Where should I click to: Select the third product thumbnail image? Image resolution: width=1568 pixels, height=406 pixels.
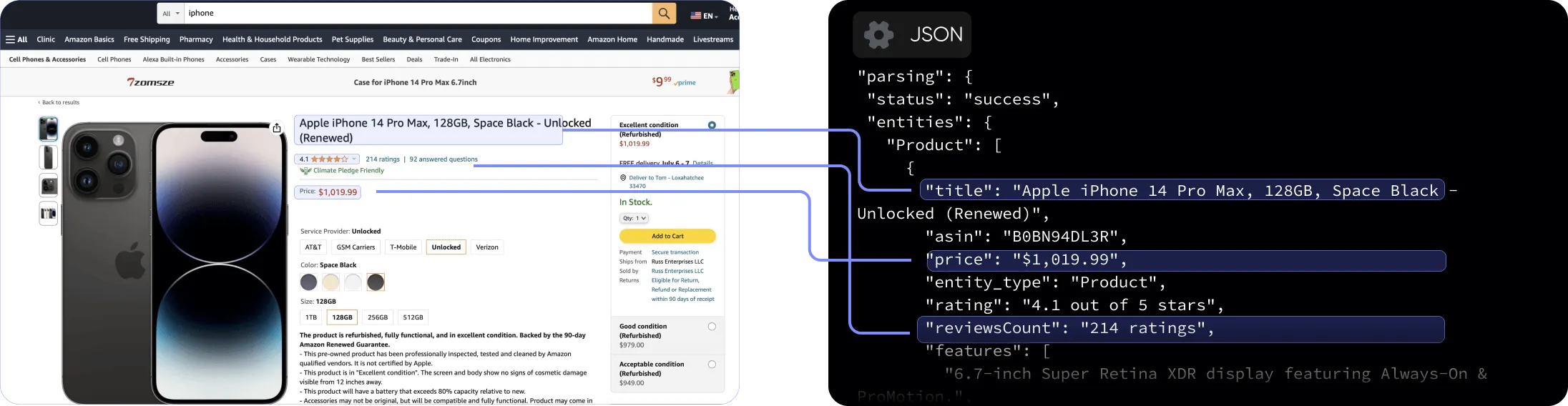click(x=48, y=185)
